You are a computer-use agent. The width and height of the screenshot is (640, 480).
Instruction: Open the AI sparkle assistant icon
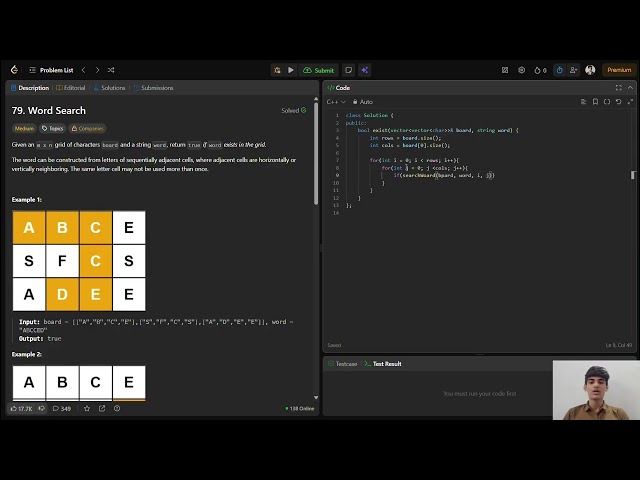pos(364,70)
